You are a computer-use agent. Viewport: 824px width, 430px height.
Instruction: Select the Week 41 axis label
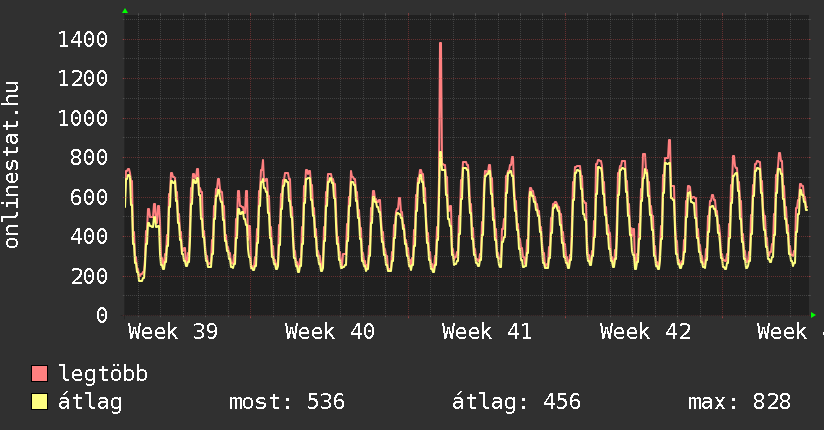487,332
